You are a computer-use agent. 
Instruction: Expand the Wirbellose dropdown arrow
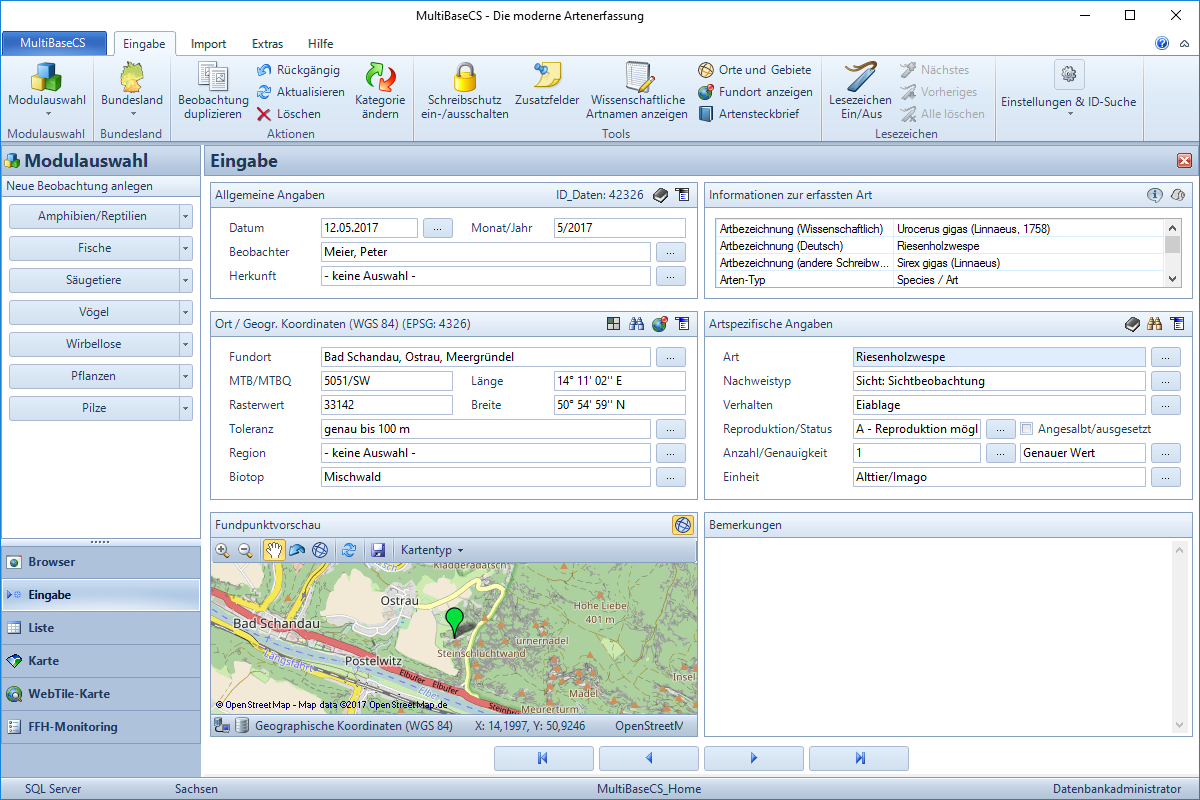185,344
